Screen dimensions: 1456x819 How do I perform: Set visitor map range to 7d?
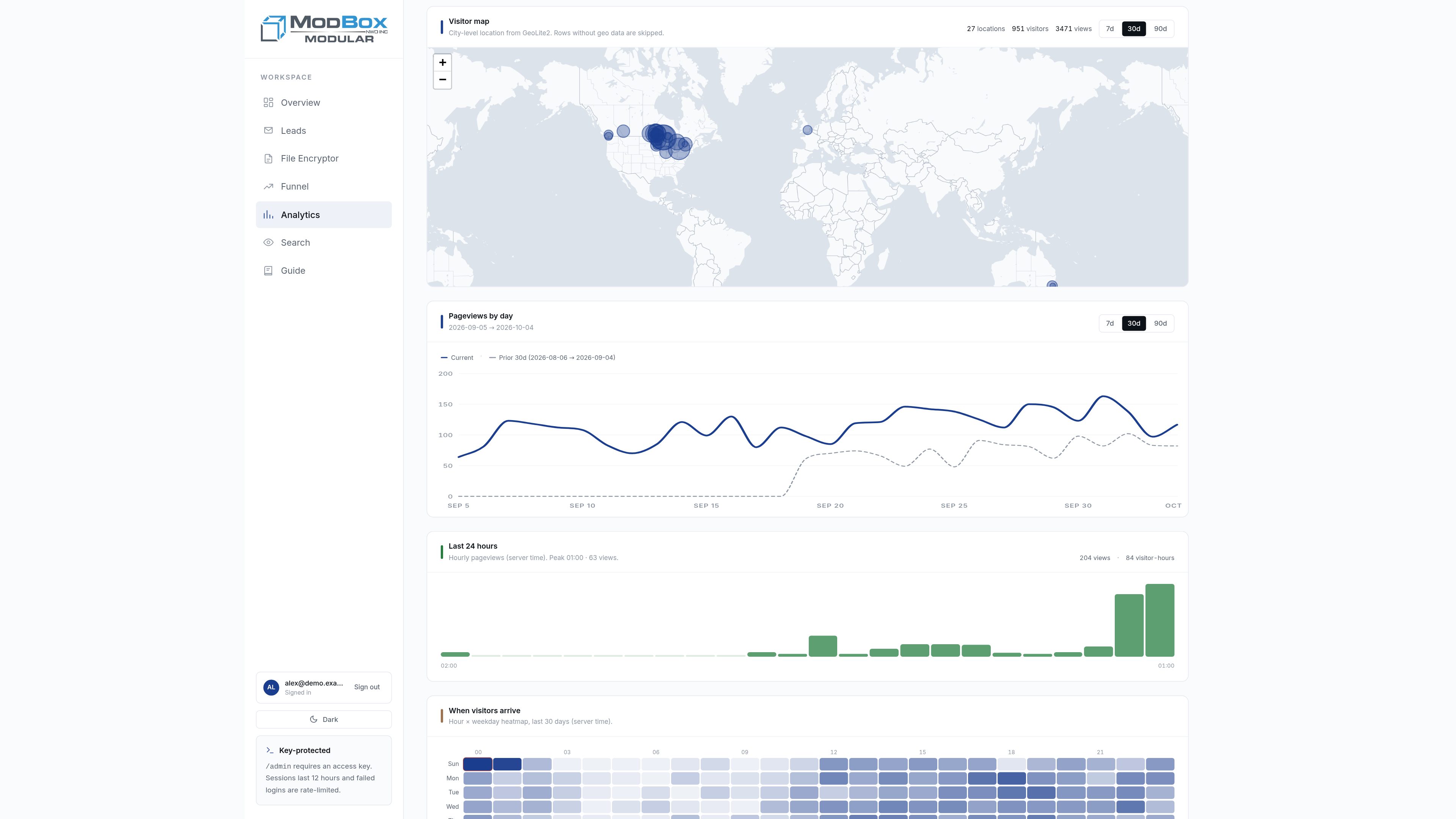coord(1110,29)
